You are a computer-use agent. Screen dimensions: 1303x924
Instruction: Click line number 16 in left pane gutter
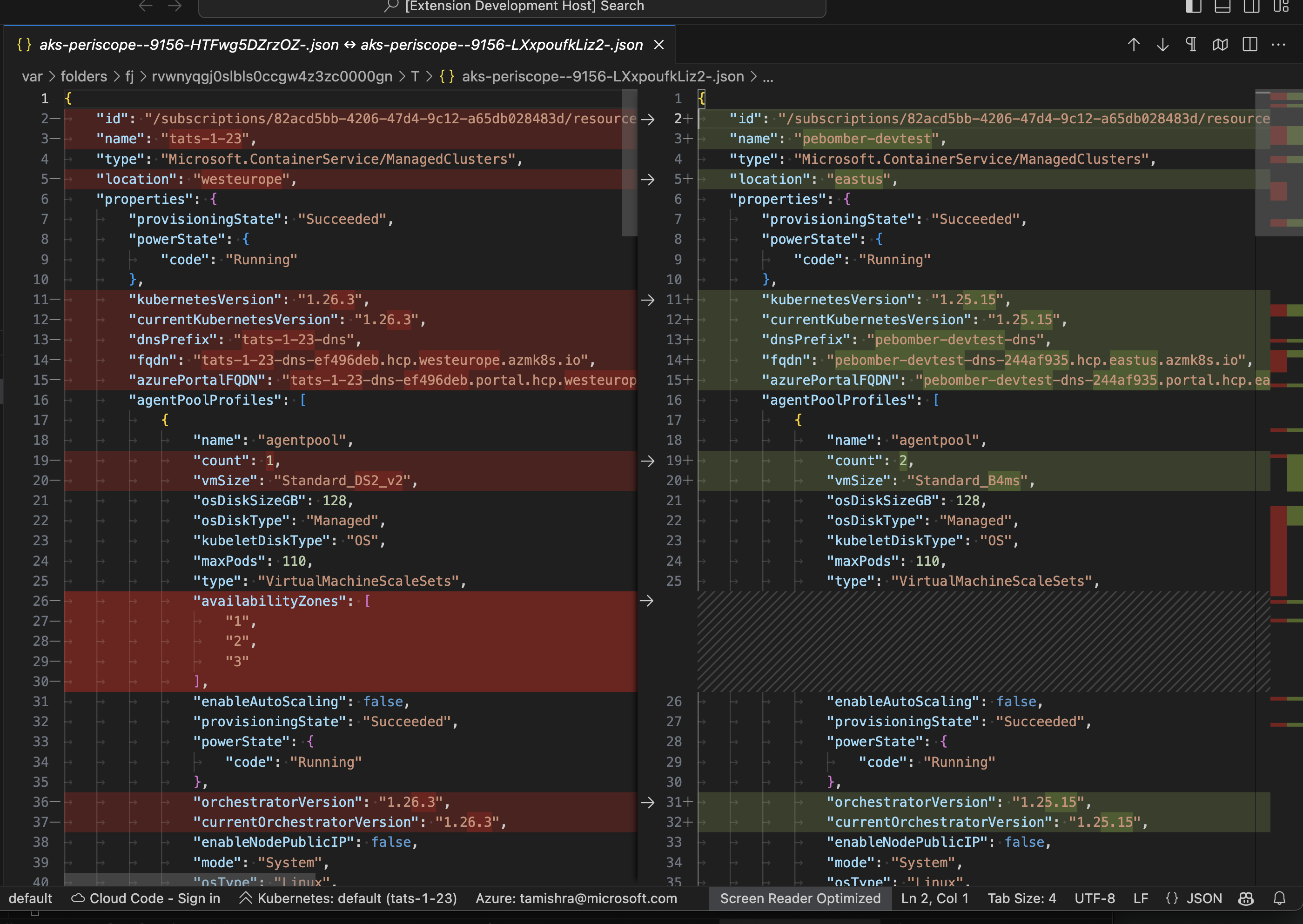40,400
